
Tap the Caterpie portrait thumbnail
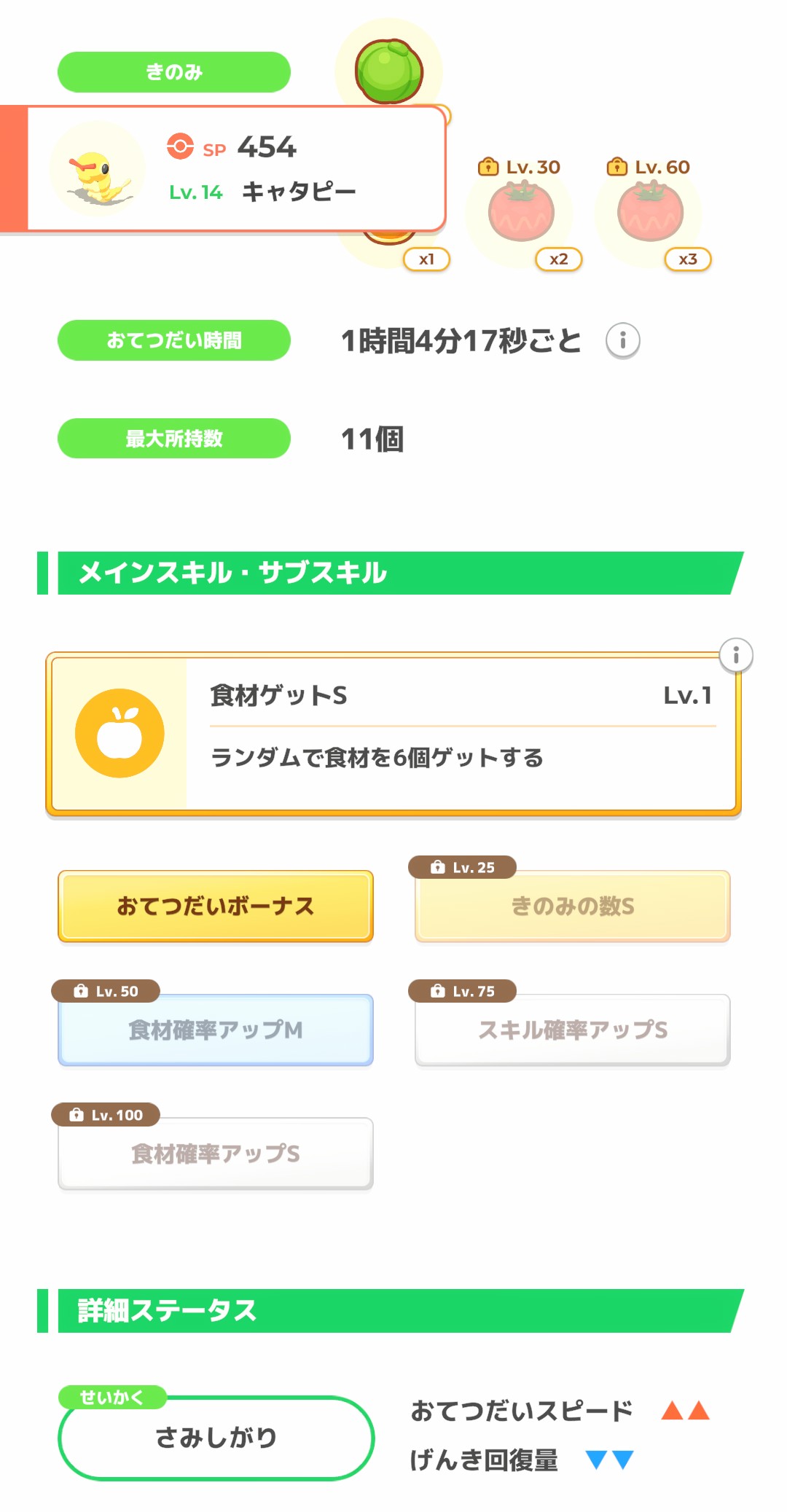pyautogui.click(x=98, y=171)
